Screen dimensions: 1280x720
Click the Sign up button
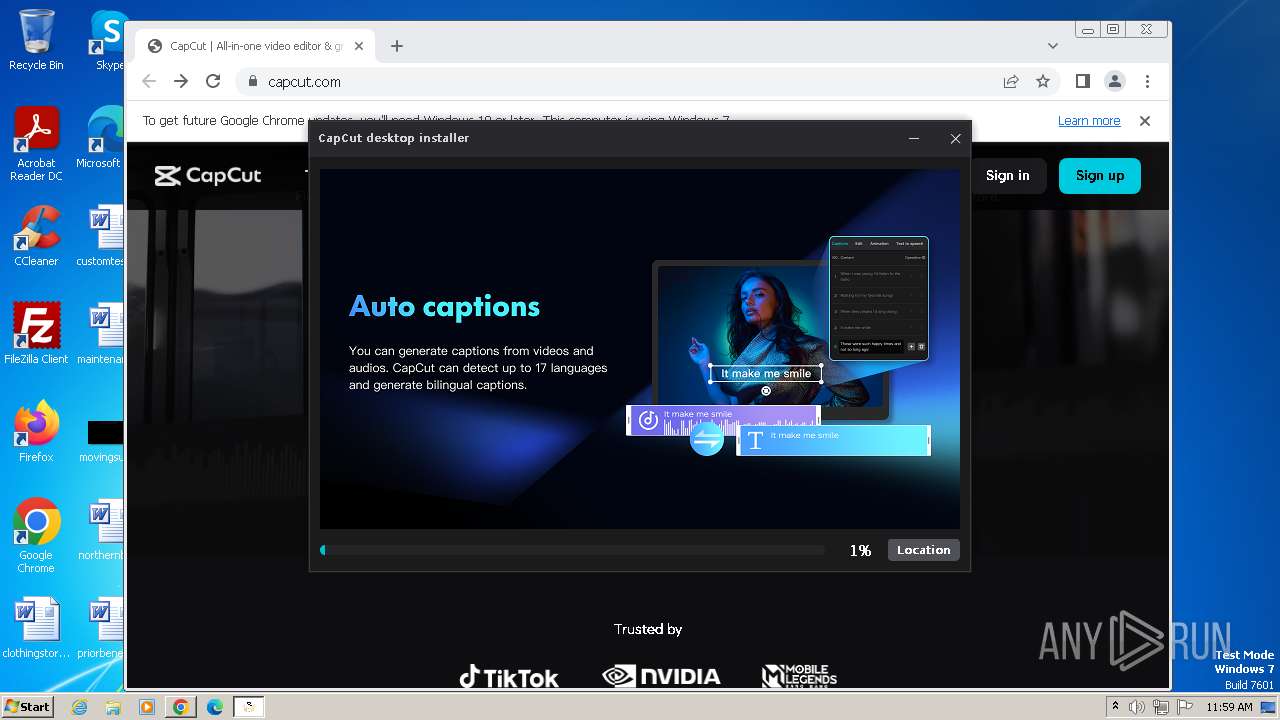[x=1100, y=176]
